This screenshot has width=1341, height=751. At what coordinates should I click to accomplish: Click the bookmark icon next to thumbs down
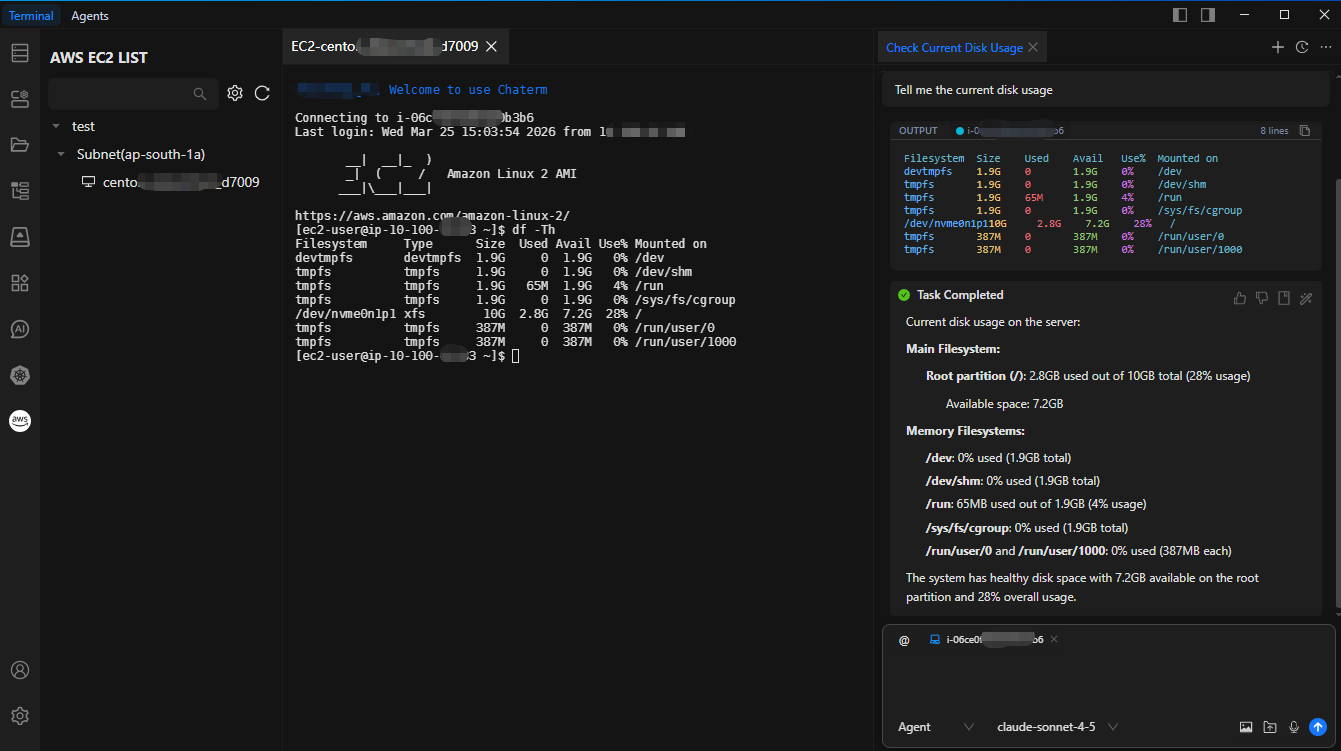point(1284,297)
